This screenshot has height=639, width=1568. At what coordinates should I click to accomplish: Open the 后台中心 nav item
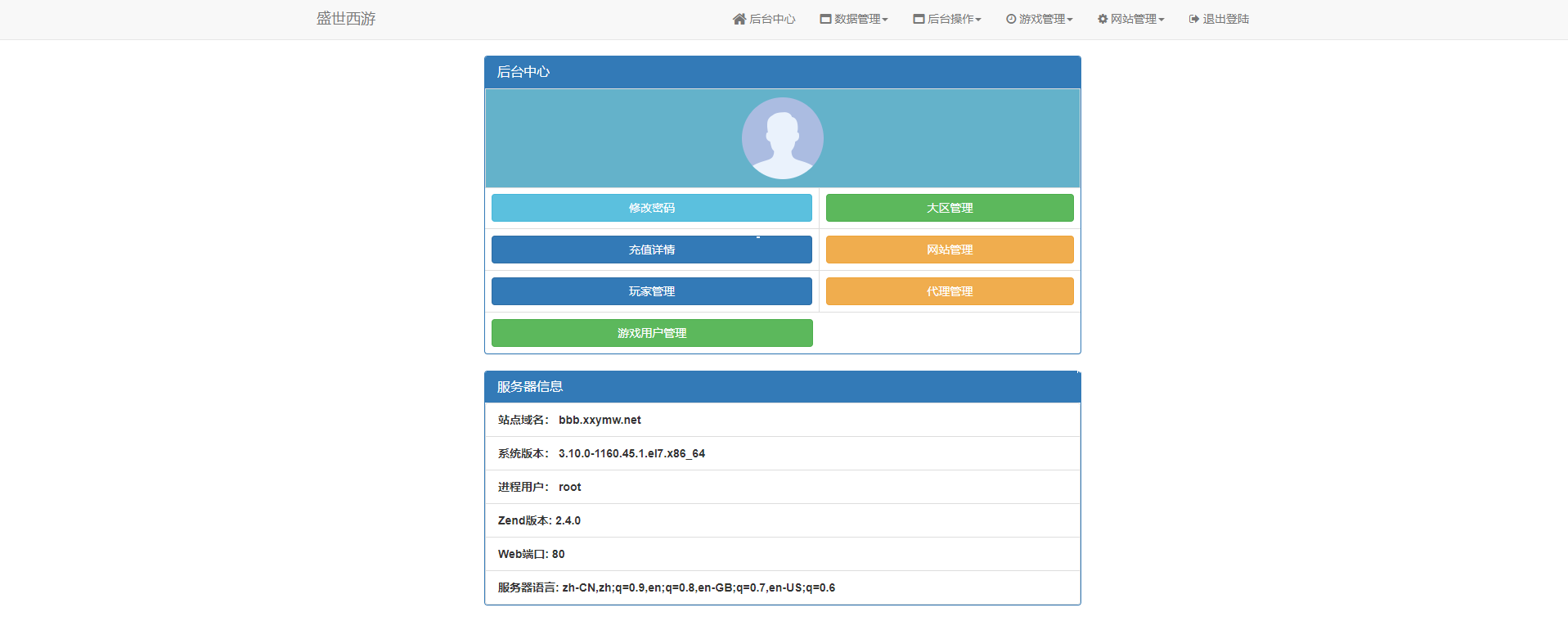pos(764,19)
